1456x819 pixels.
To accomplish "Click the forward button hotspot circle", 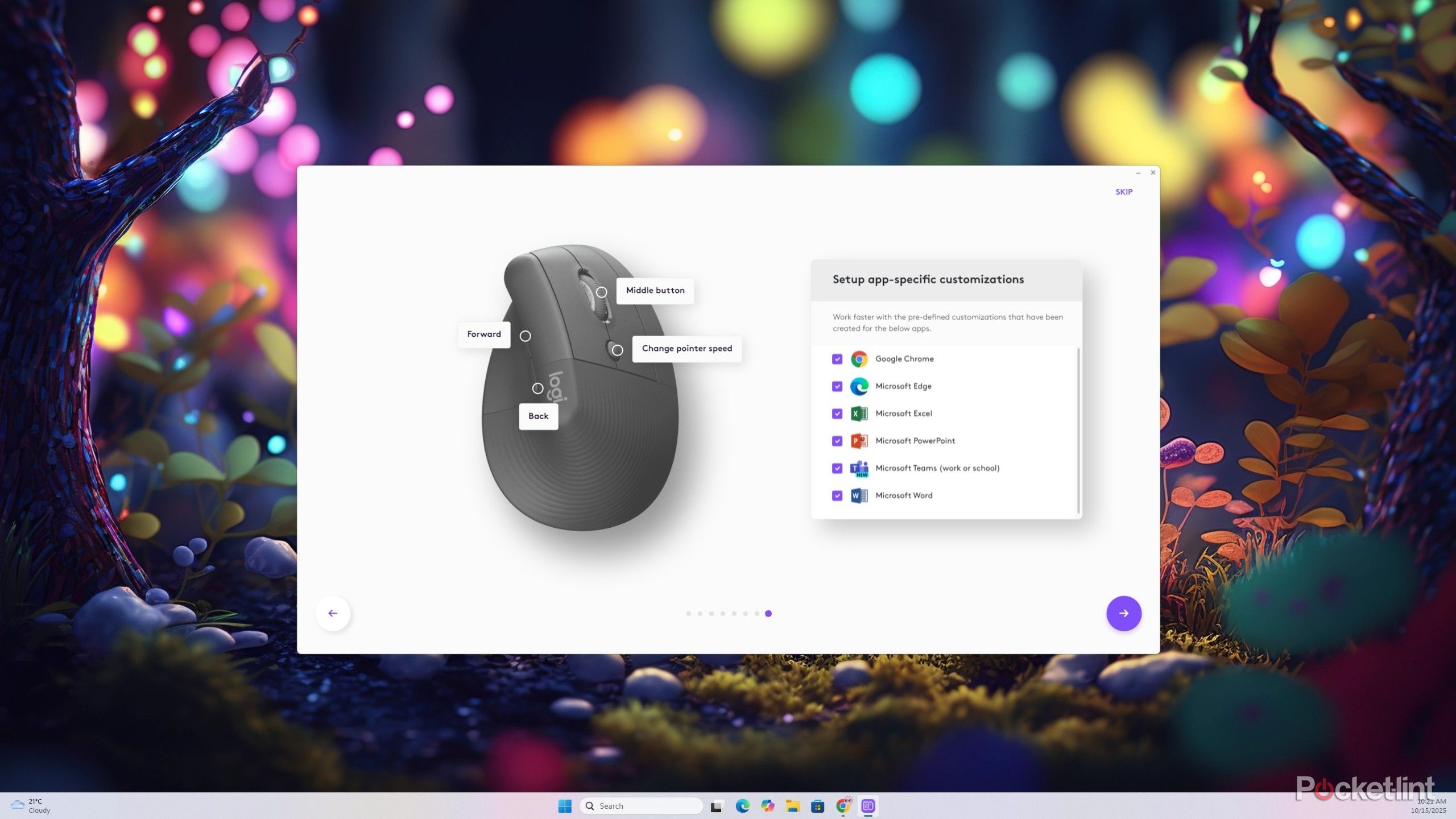I will point(526,336).
